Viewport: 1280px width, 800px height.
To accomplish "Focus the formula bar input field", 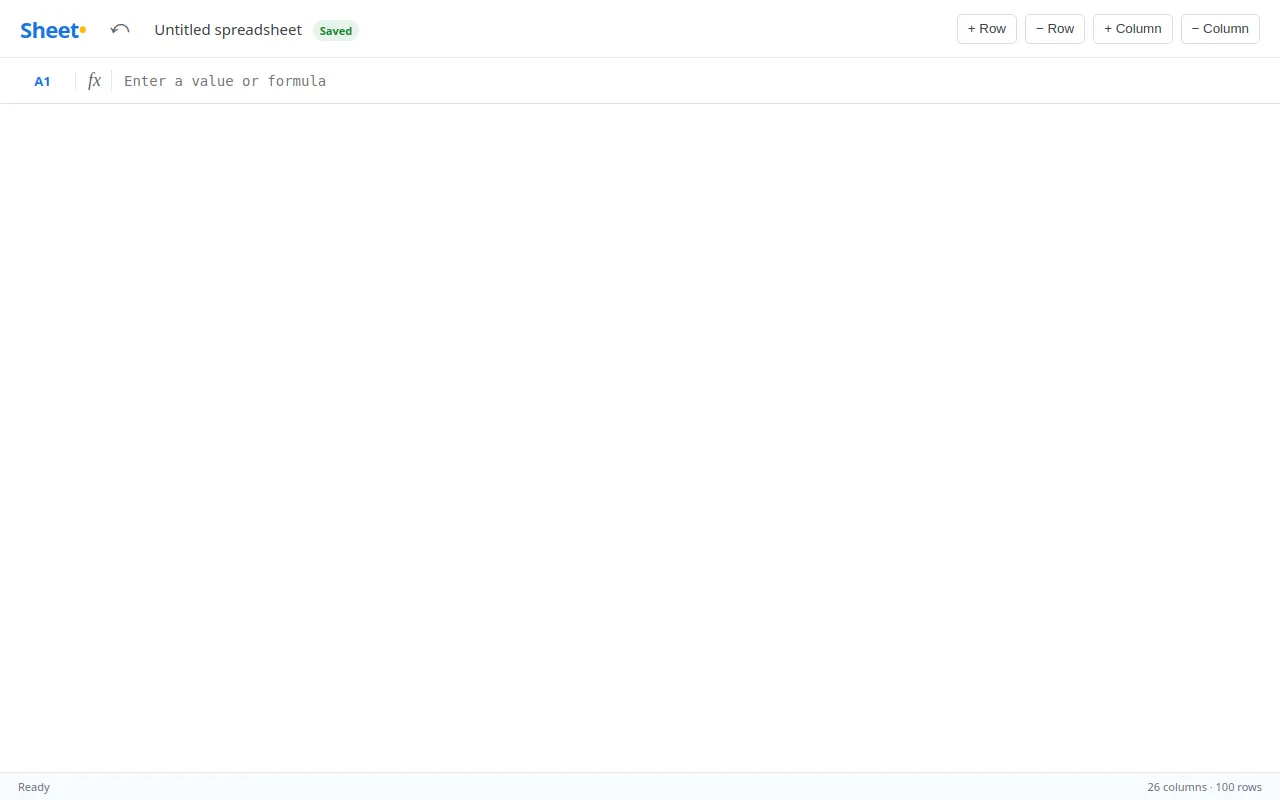I will (x=692, y=81).
